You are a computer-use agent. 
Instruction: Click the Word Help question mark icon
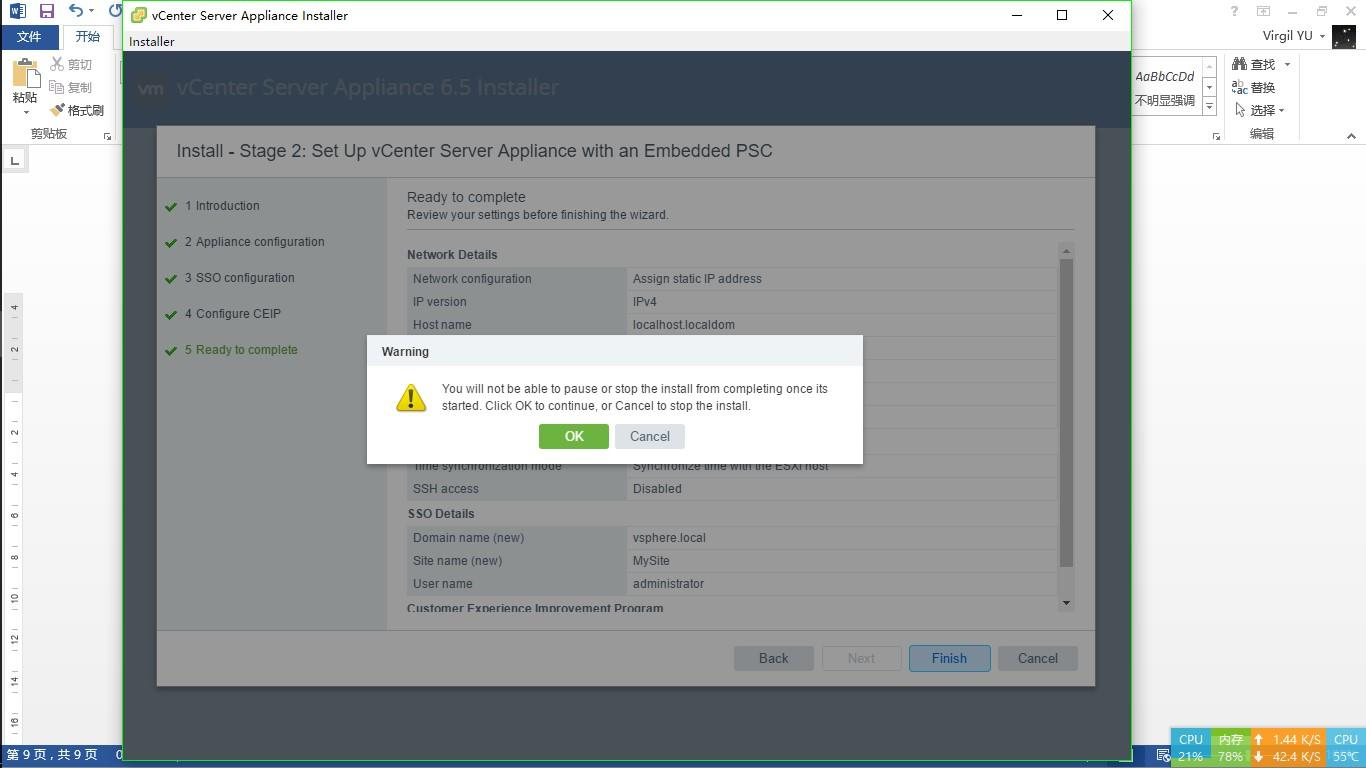(x=1234, y=11)
